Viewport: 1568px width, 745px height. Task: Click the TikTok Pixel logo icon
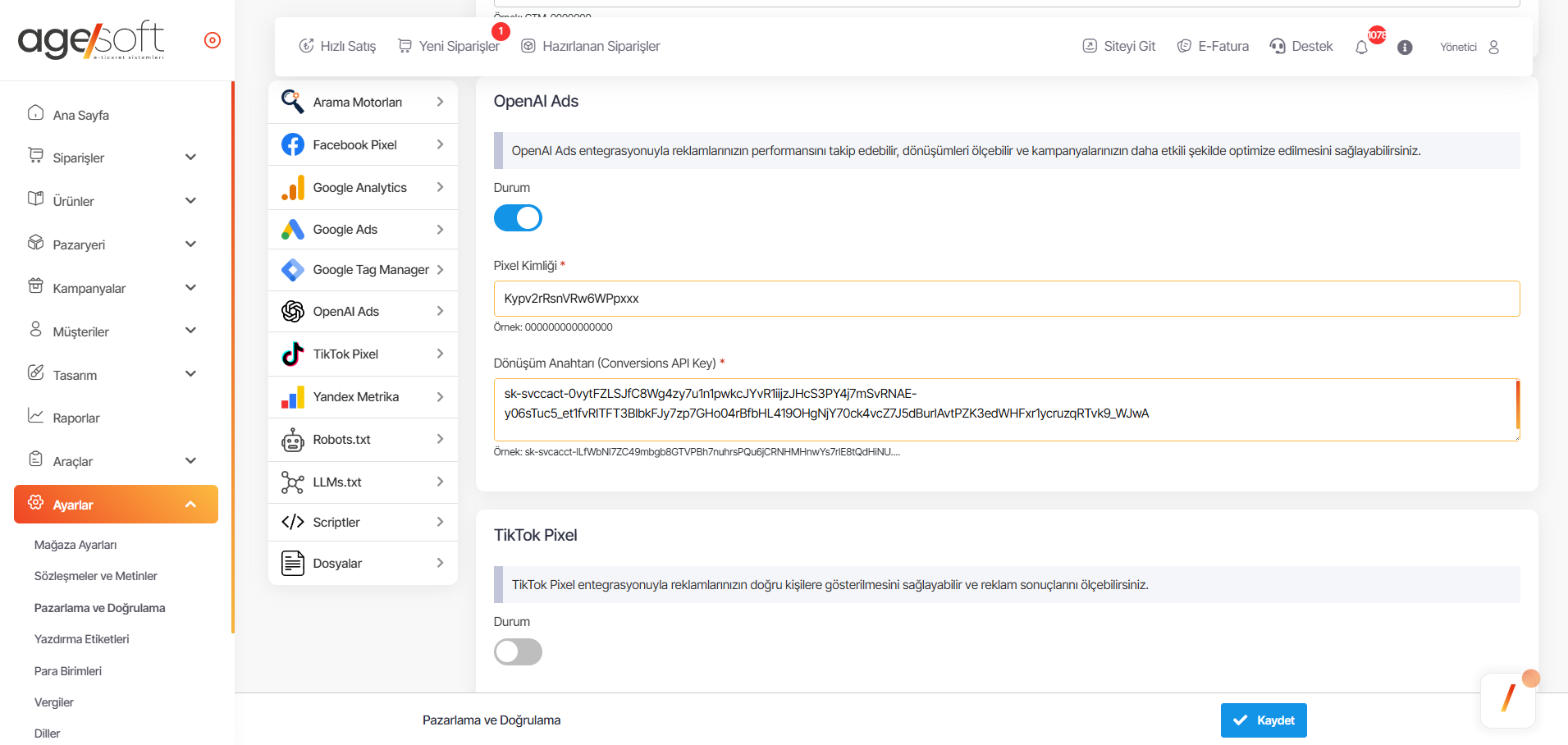(x=293, y=354)
